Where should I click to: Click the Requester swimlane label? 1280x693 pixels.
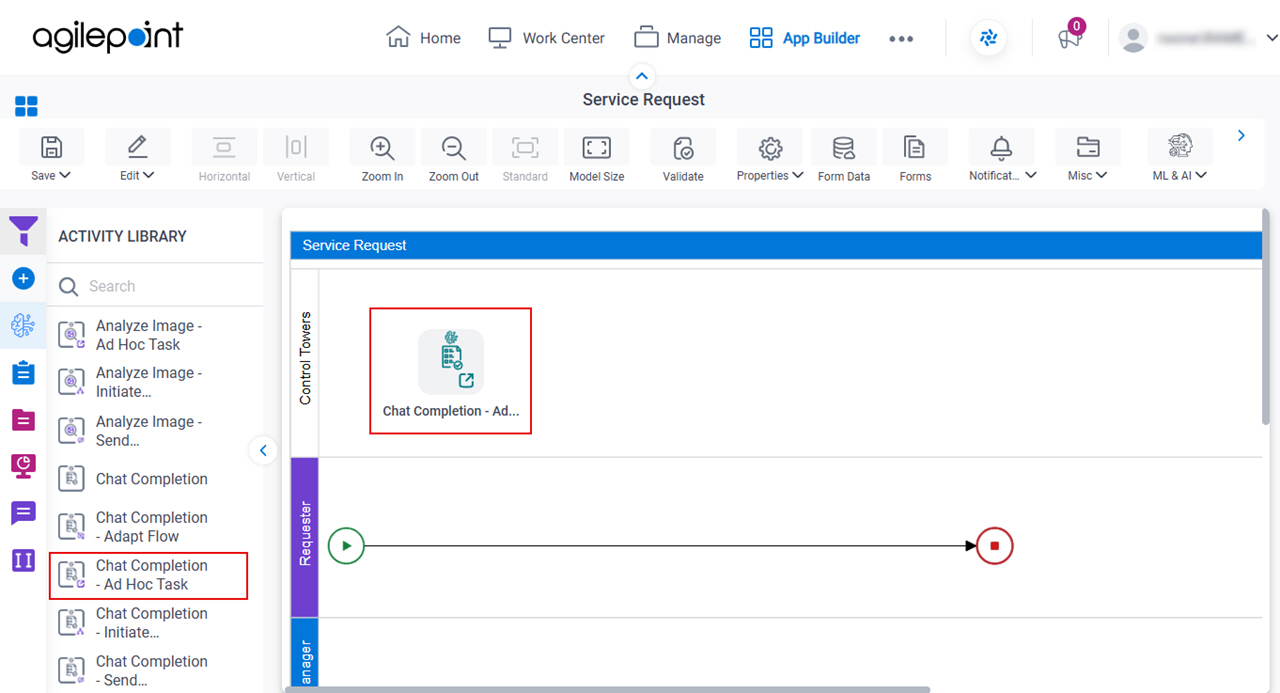coord(305,536)
